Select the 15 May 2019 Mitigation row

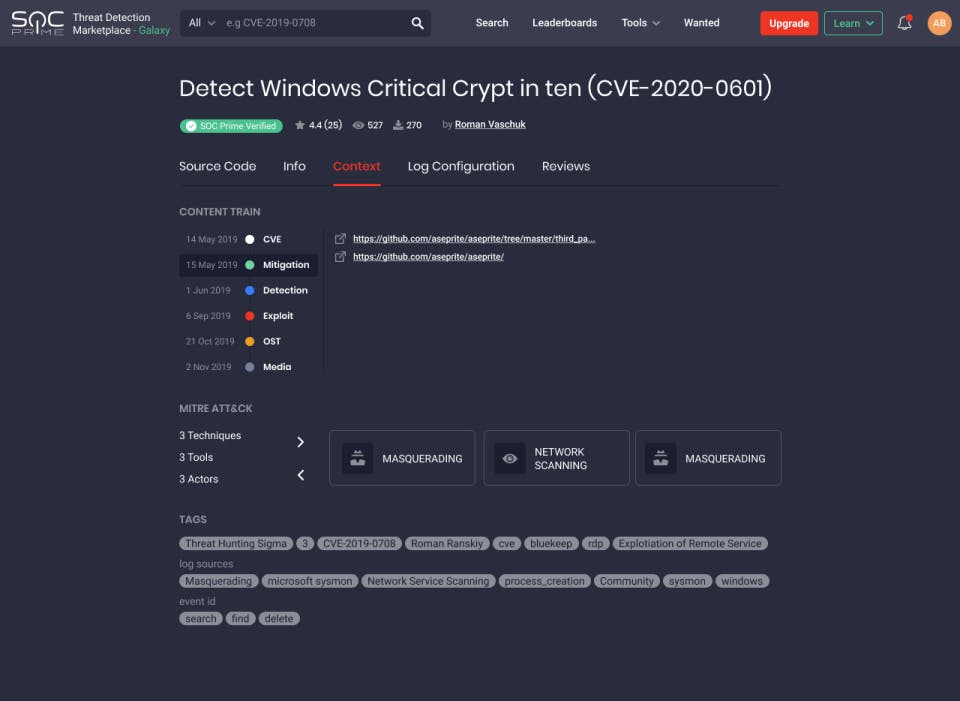(248, 265)
